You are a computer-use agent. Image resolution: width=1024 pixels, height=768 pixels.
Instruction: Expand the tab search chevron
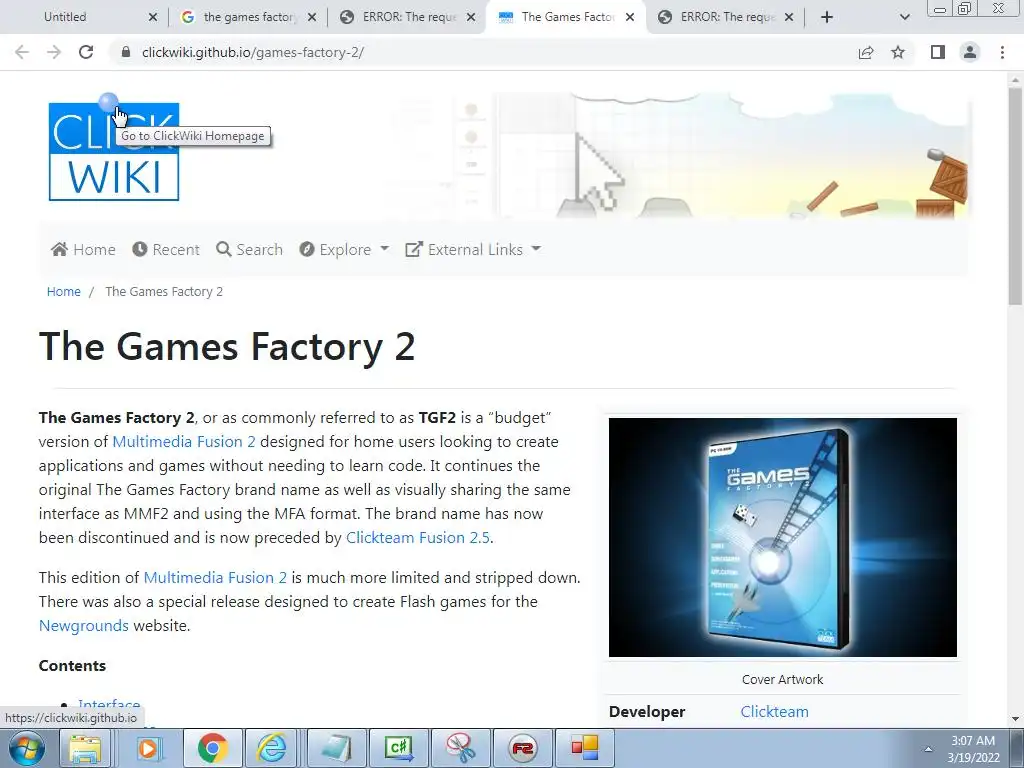coord(904,17)
